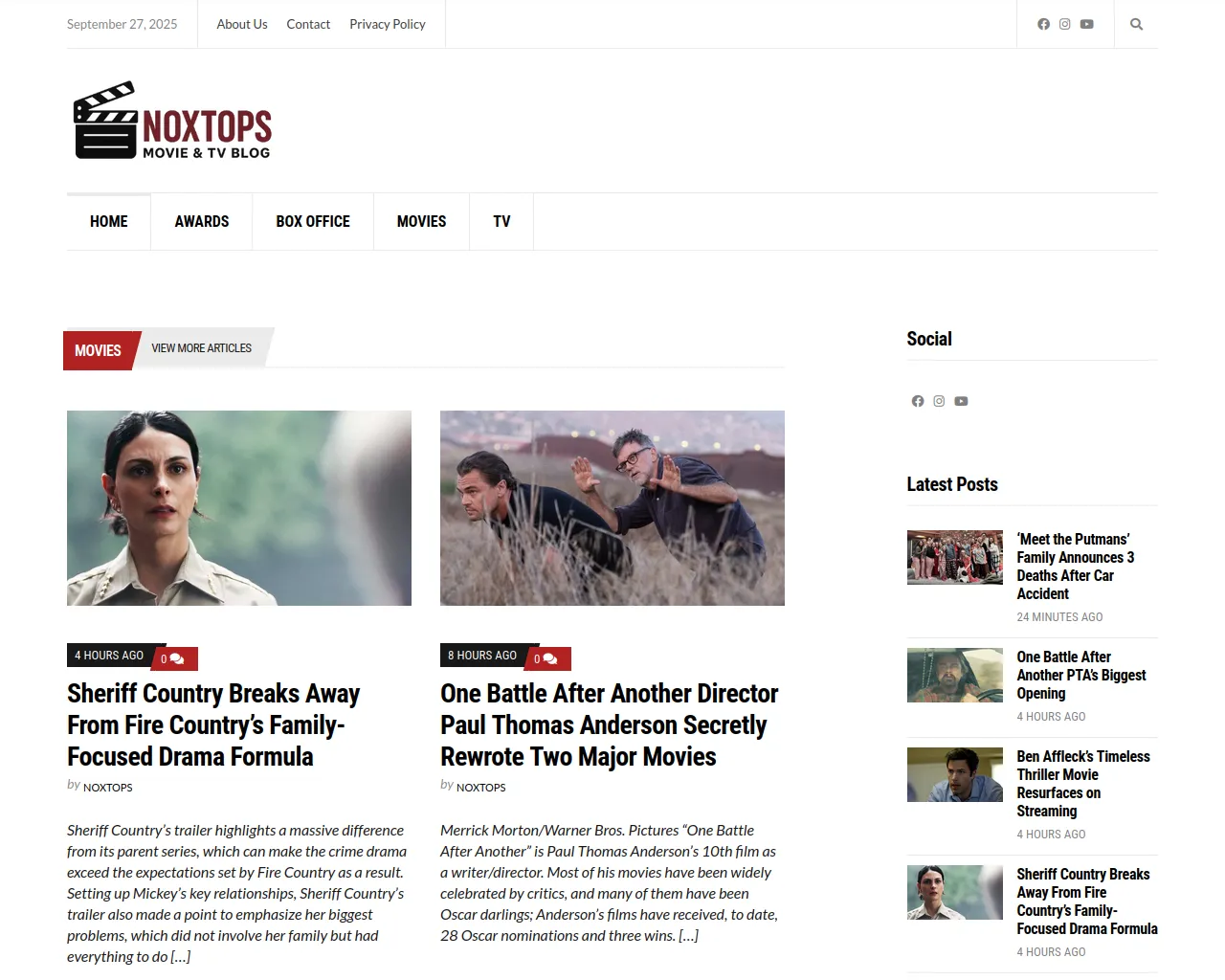Open 'Ben Affleck's Timeless Thriller Movie' post
1225x980 pixels.
1083,784
